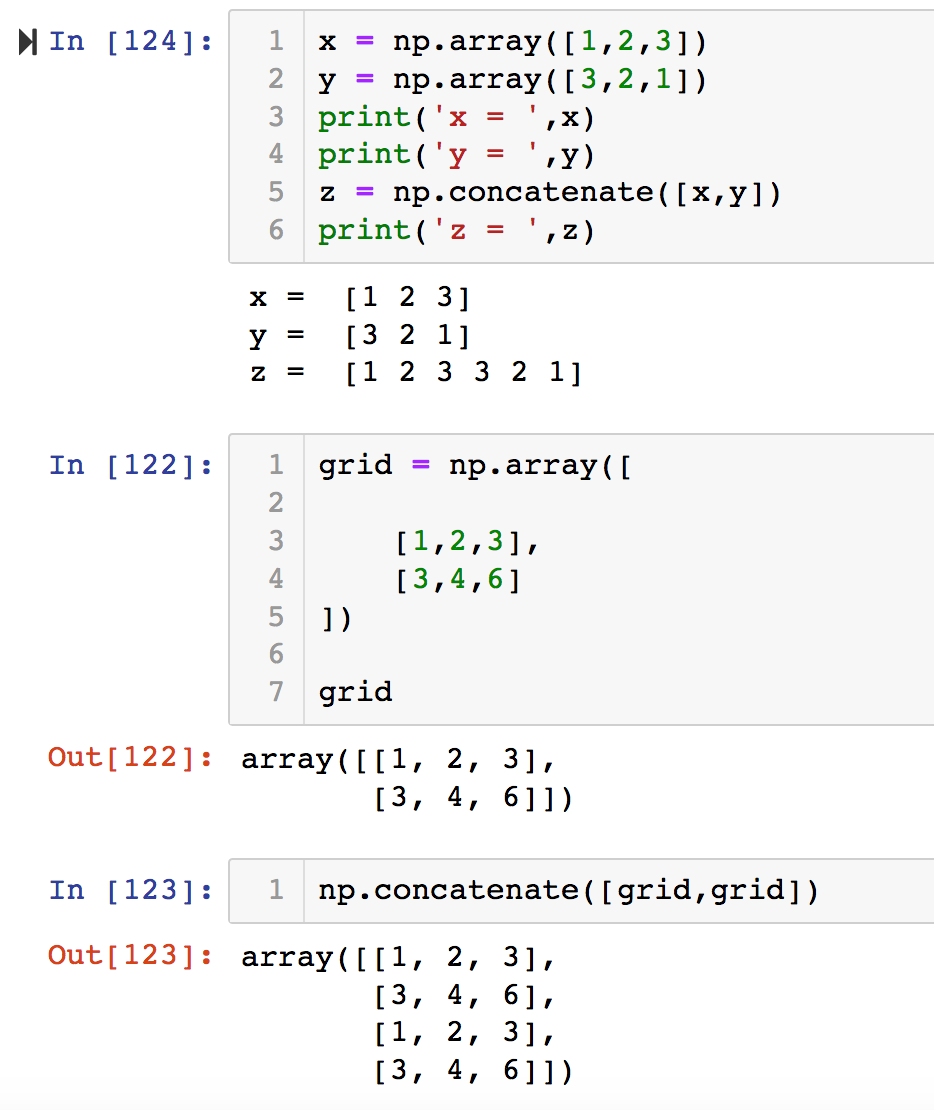Click the closing ]) line in cell 122
The height and width of the screenshot is (1110, 934).
[336, 618]
